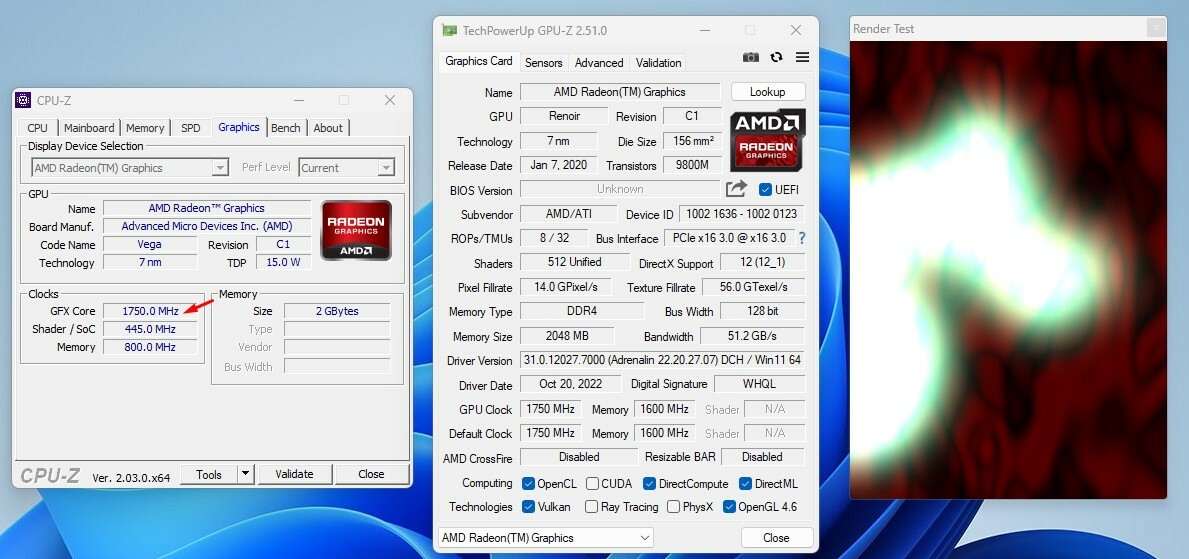Click the CPU-Z title bar icon

(24, 100)
